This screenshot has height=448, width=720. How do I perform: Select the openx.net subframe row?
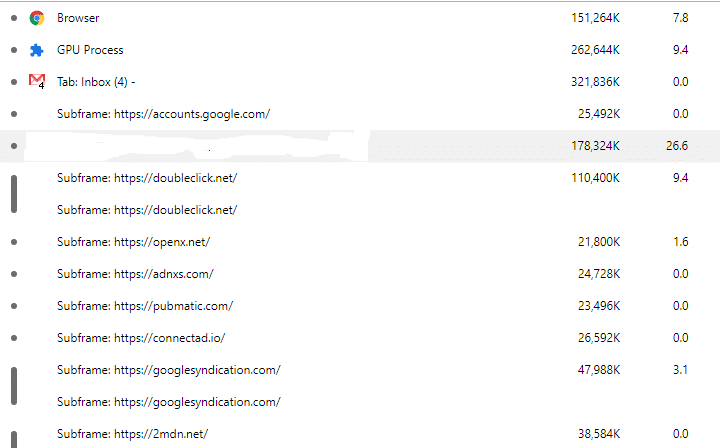133,242
